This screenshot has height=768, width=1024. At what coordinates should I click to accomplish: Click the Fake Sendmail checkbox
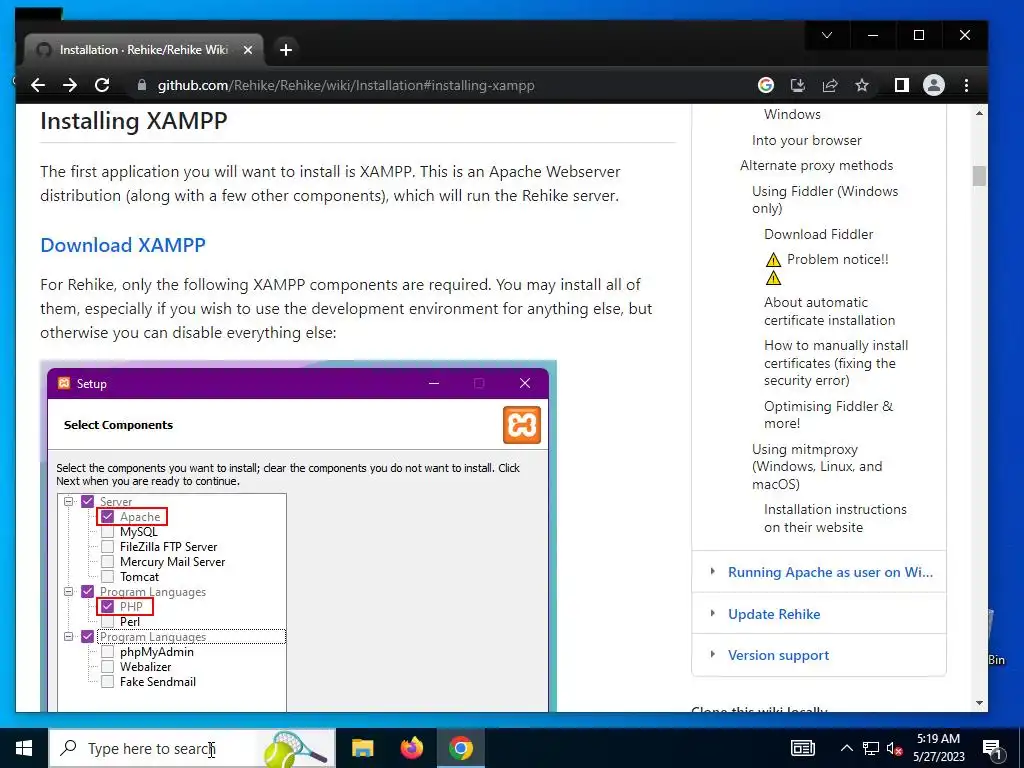107,682
